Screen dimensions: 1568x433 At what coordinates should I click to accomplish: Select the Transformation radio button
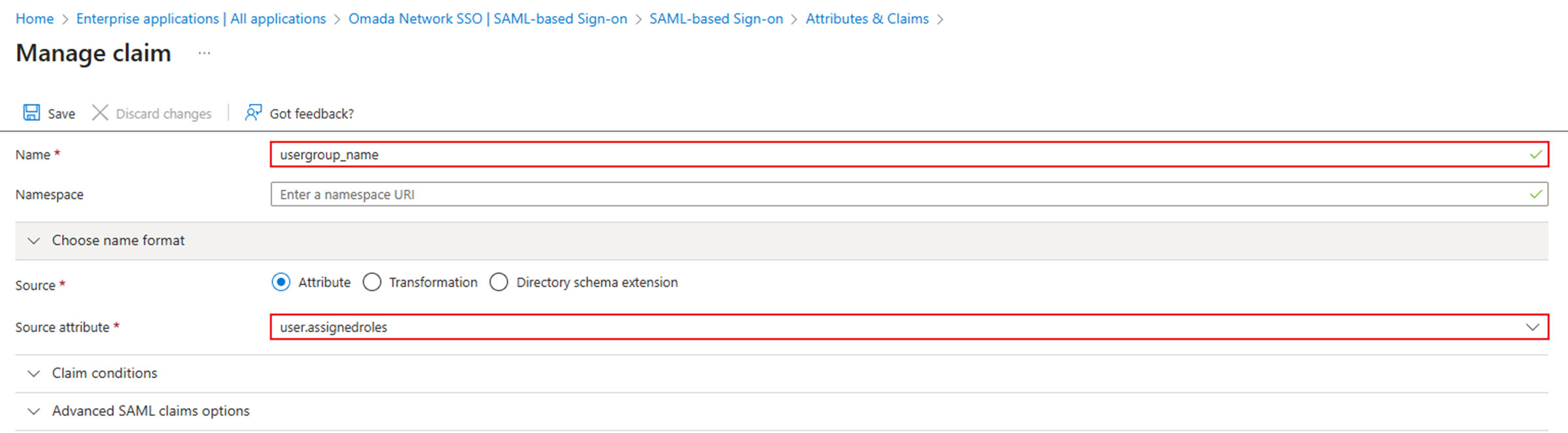(372, 282)
